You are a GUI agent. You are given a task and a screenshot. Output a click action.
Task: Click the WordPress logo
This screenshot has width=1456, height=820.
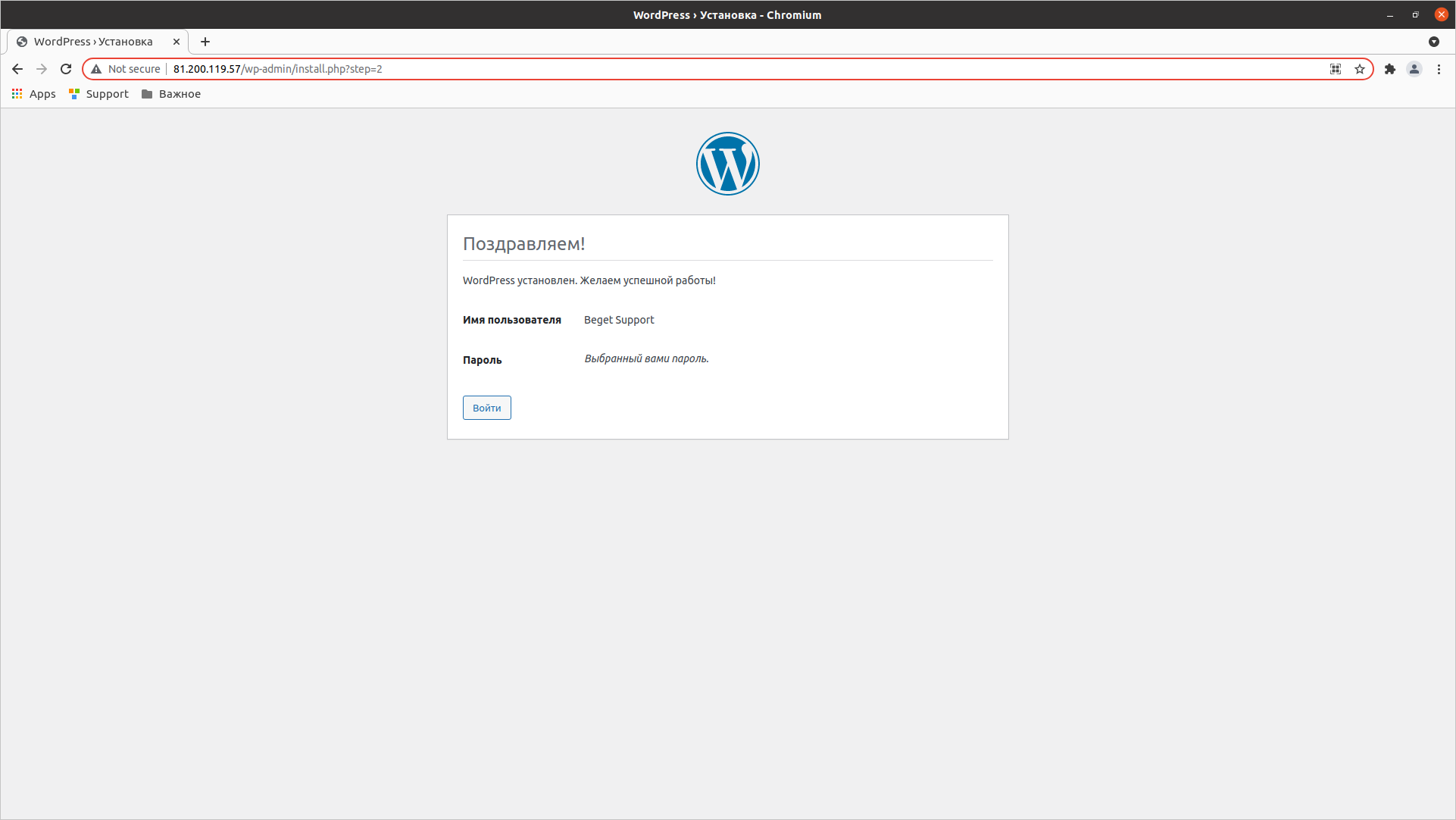pyautogui.click(x=727, y=164)
